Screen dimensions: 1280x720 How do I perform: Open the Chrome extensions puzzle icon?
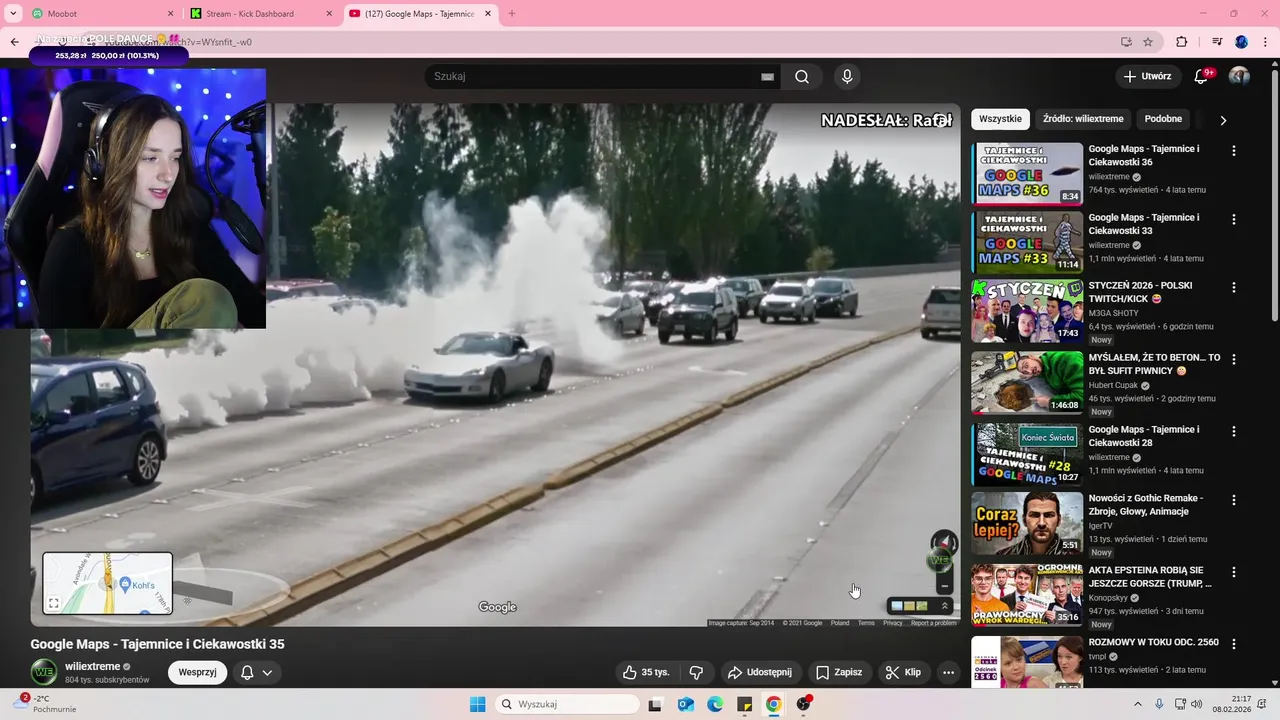[x=1181, y=42]
